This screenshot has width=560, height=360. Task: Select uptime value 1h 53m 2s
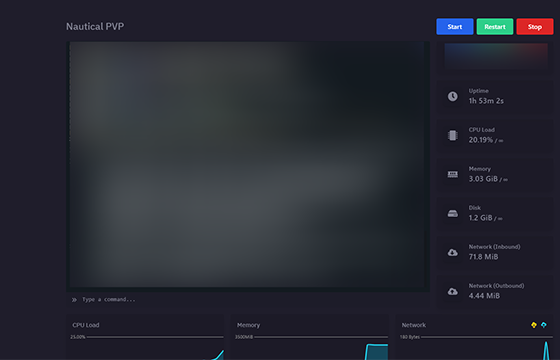[x=486, y=101]
